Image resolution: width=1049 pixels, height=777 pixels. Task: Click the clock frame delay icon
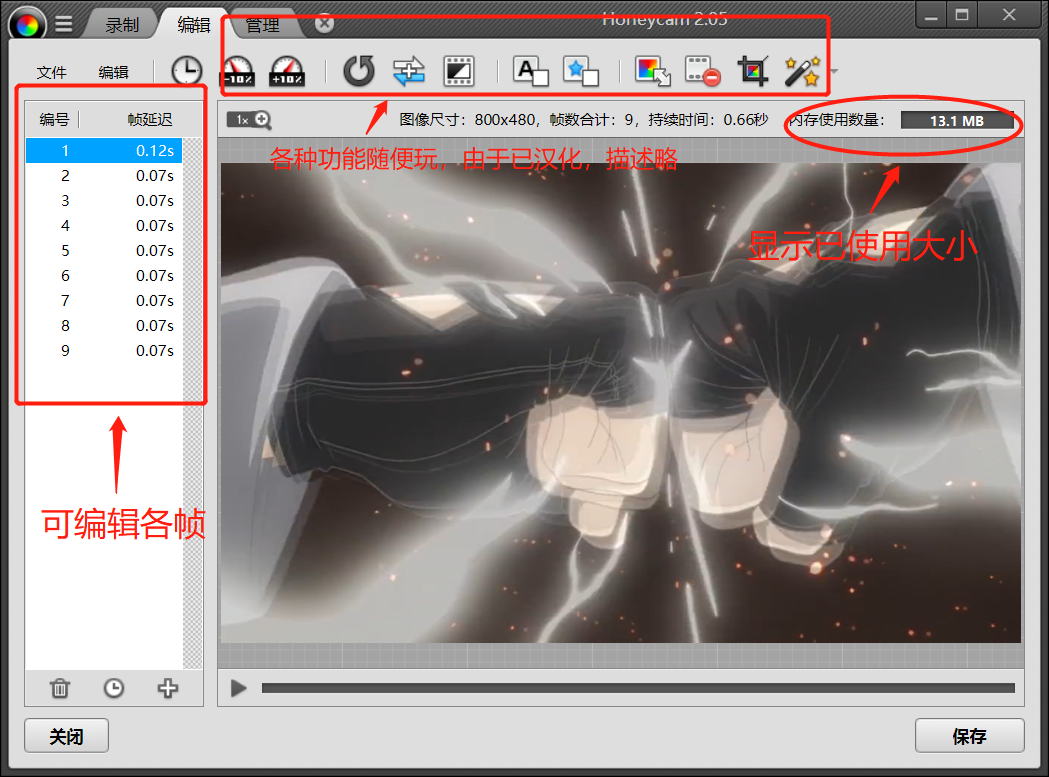(187, 71)
